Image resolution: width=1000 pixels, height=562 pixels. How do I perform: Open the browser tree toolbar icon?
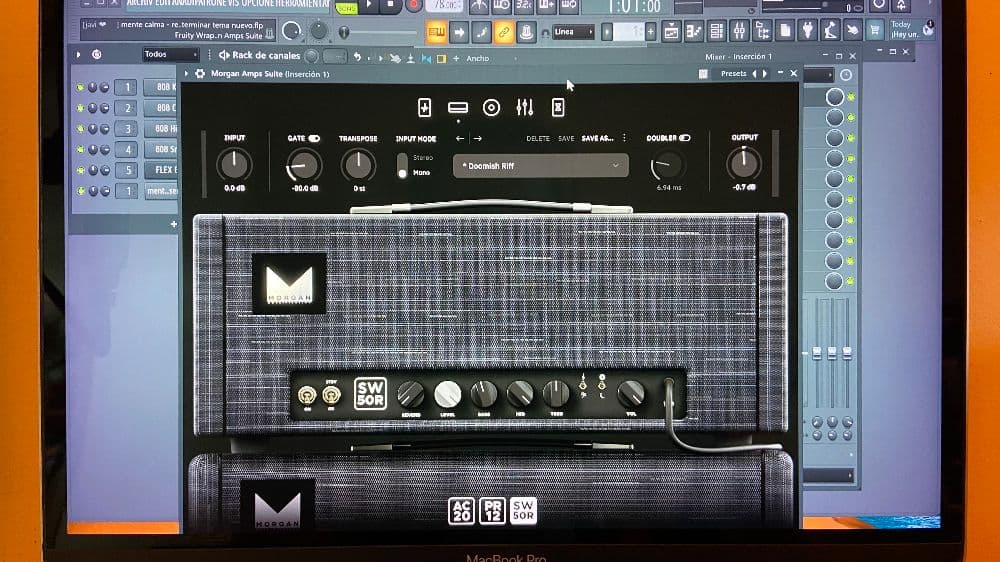tap(762, 31)
